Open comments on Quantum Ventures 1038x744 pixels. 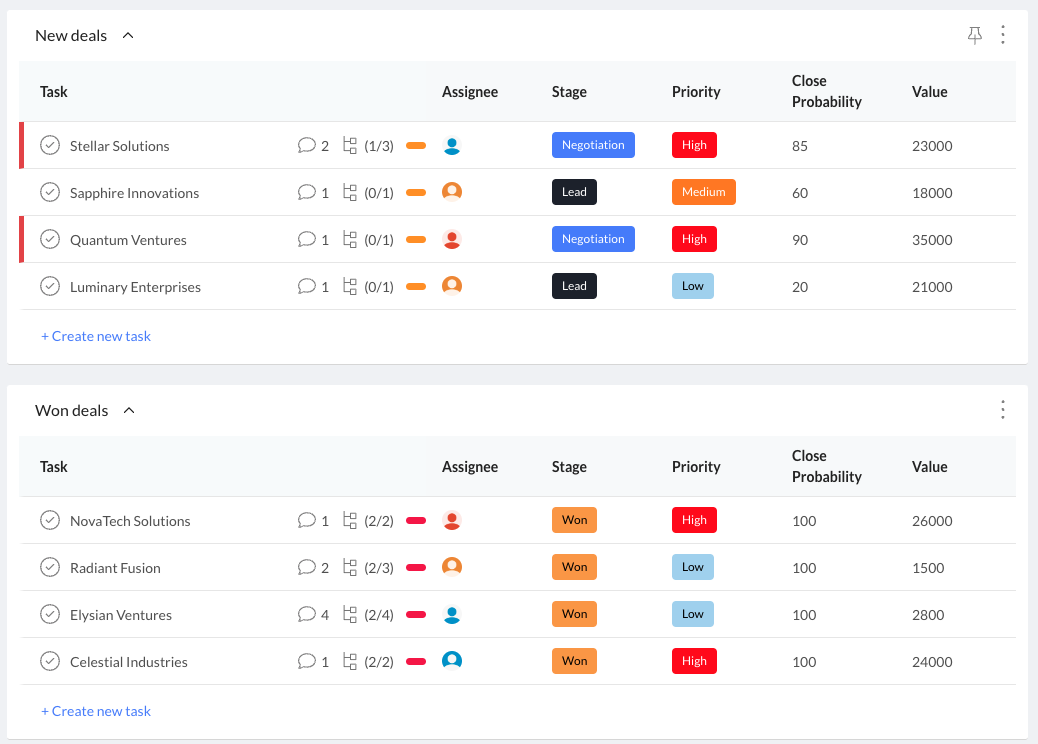click(x=307, y=239)
